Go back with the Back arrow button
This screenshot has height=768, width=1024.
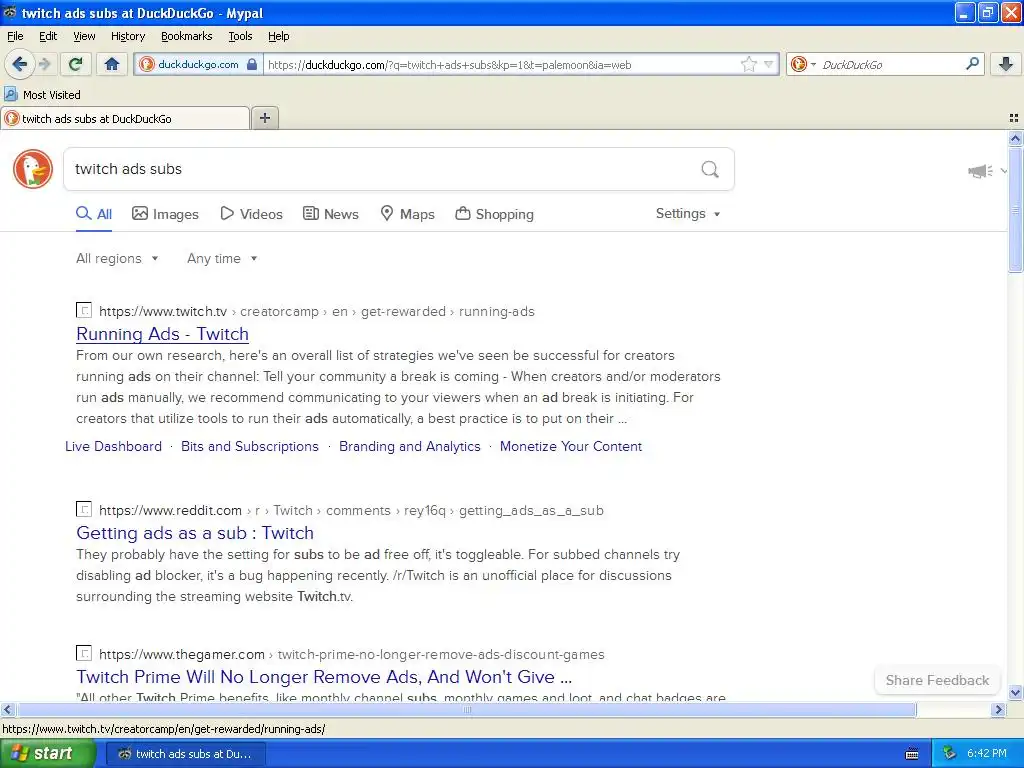coord(19,64)
